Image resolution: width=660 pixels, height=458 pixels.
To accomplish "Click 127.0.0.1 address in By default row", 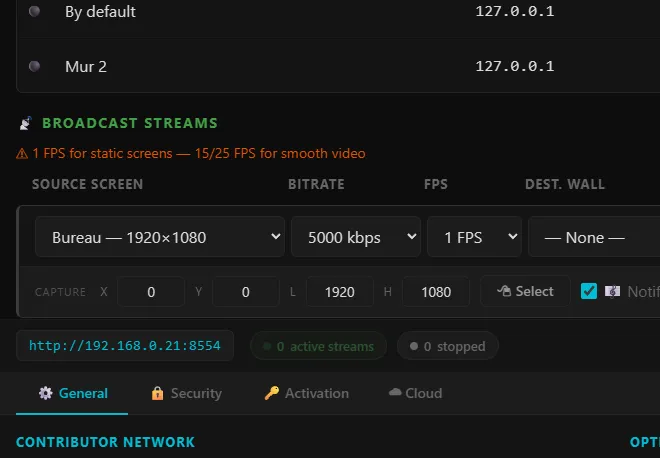I will [x=514, y=11].
